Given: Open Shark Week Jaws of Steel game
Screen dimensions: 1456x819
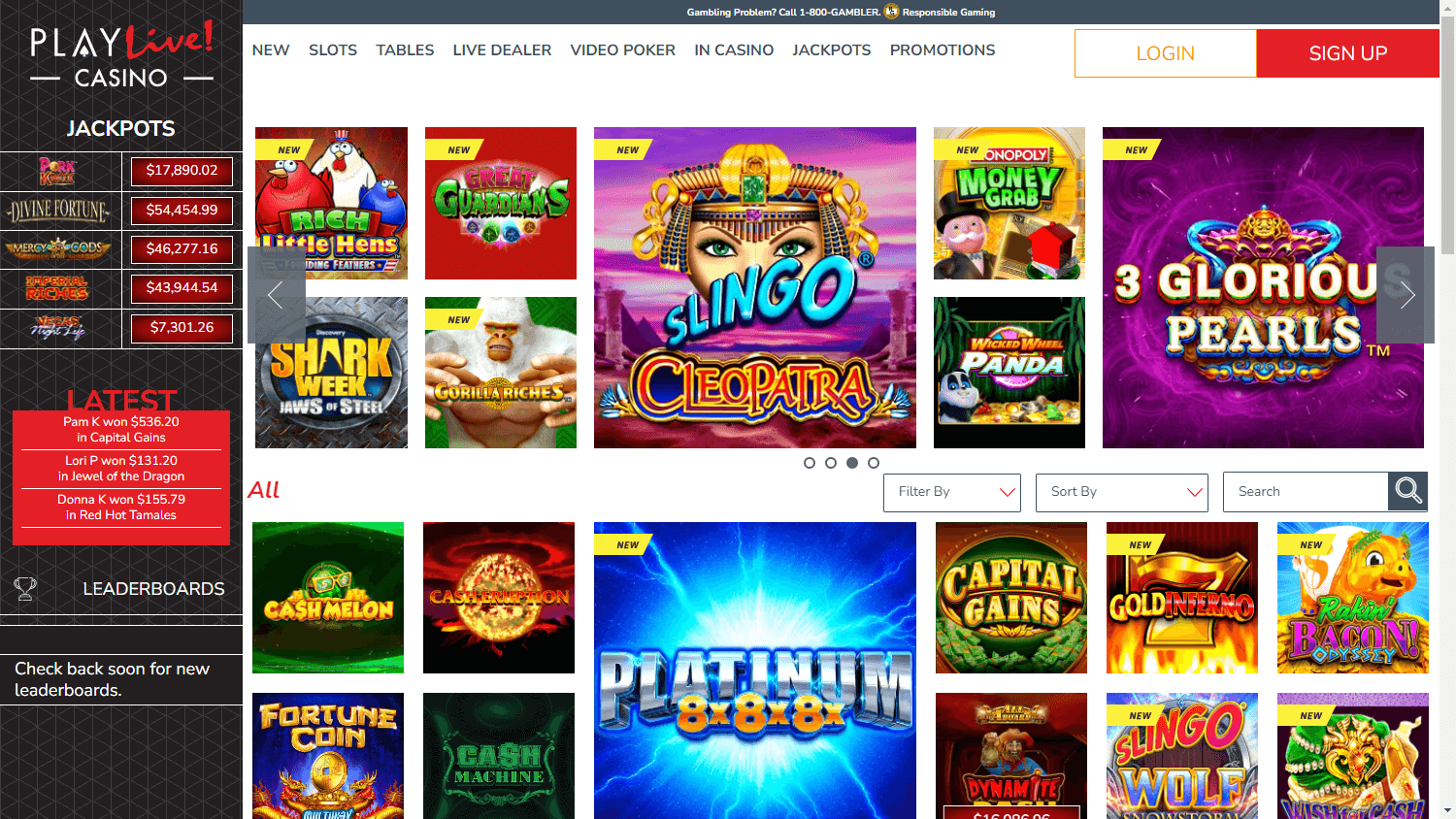Looking at the screenshot, I should (331, 373).
